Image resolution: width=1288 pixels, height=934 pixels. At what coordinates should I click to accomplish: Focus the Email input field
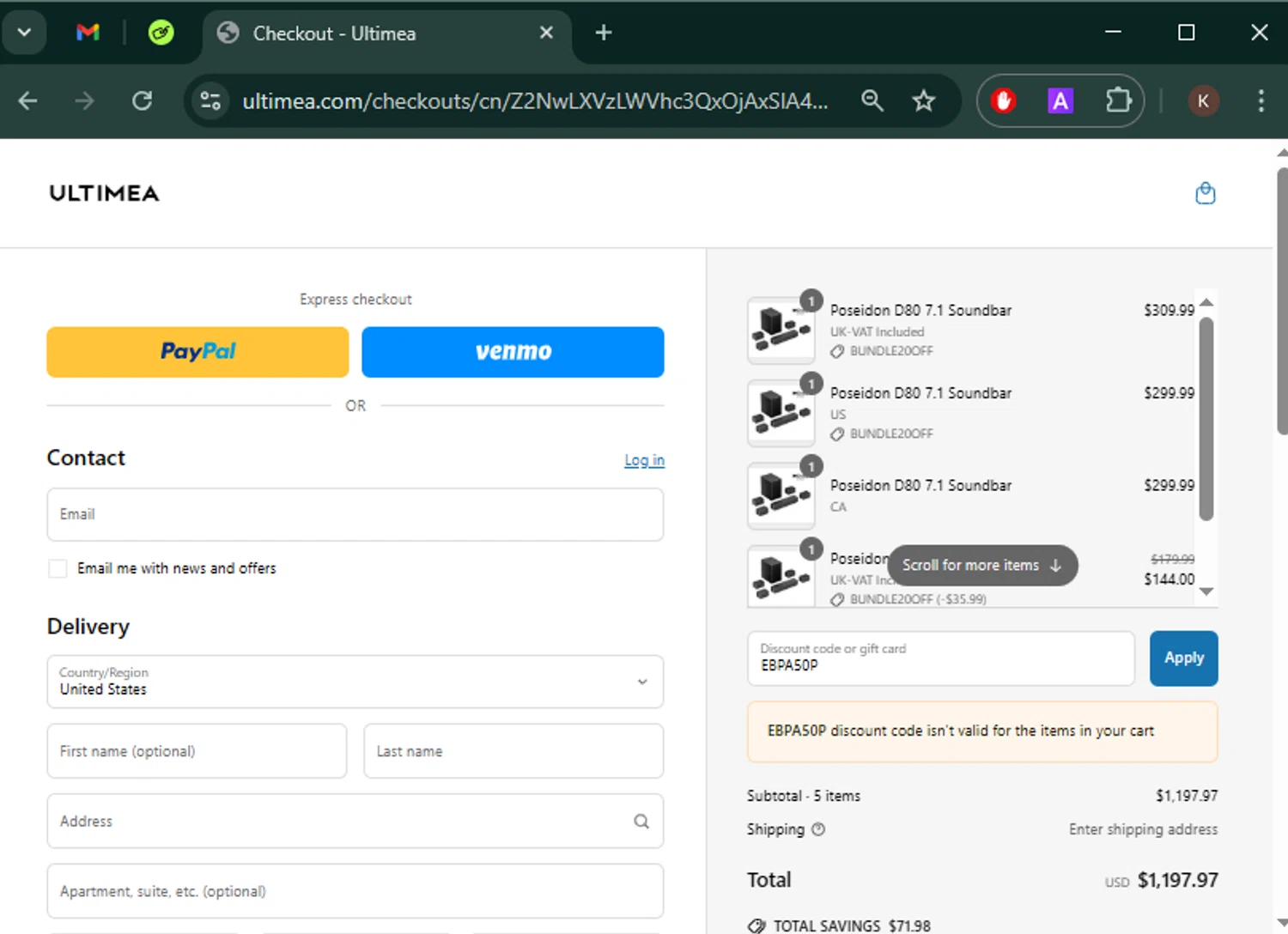(x=355, y=514)
